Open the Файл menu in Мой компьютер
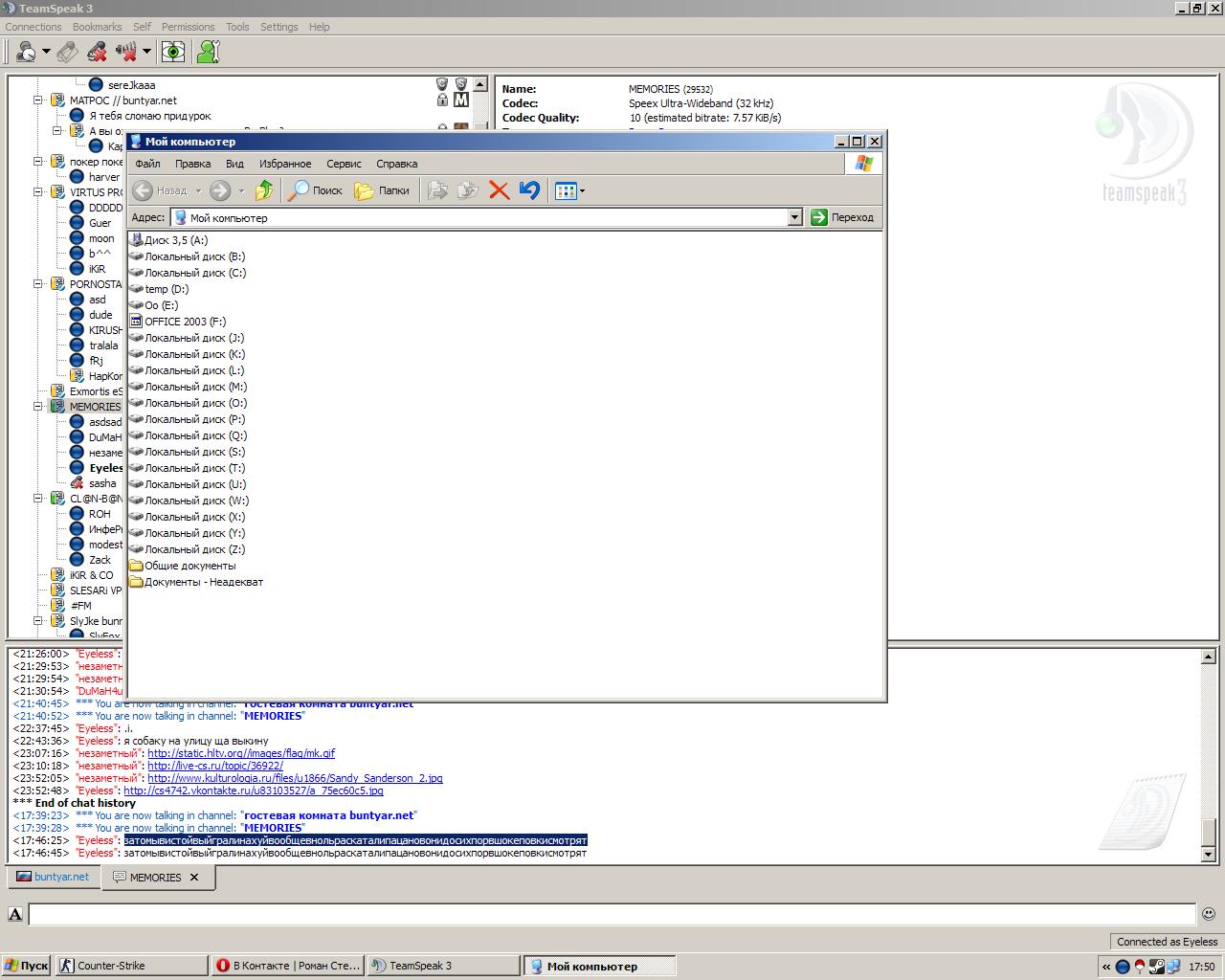The image size is (1225, 980). coord(147,164)
